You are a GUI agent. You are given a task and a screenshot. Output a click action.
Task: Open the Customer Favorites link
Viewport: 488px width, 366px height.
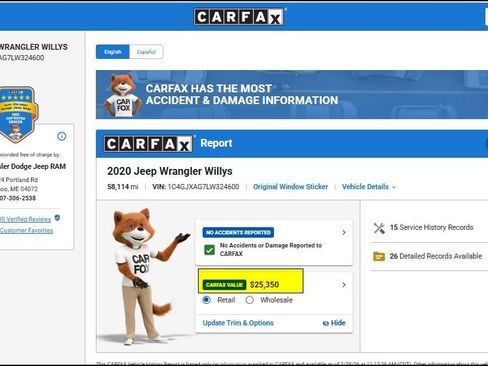click(x=26, y=230)
